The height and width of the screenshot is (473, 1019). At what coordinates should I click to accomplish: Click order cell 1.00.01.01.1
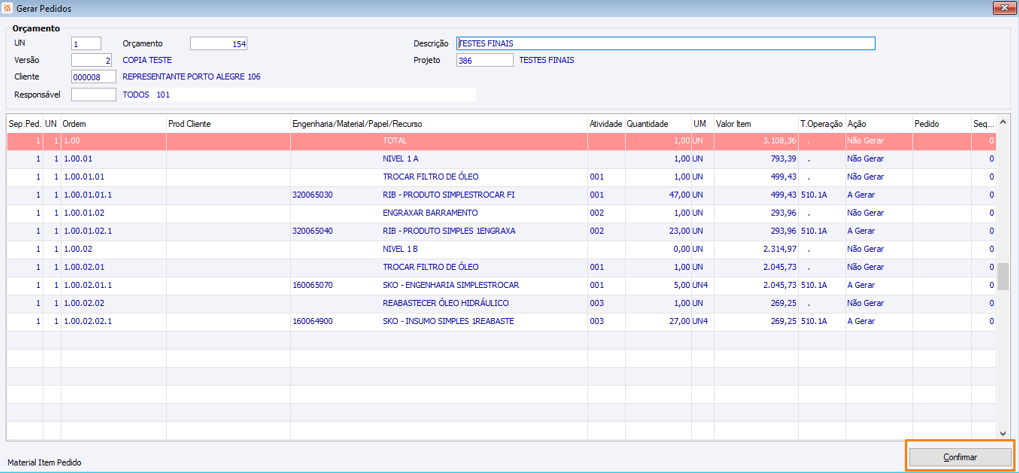(113, 195)
